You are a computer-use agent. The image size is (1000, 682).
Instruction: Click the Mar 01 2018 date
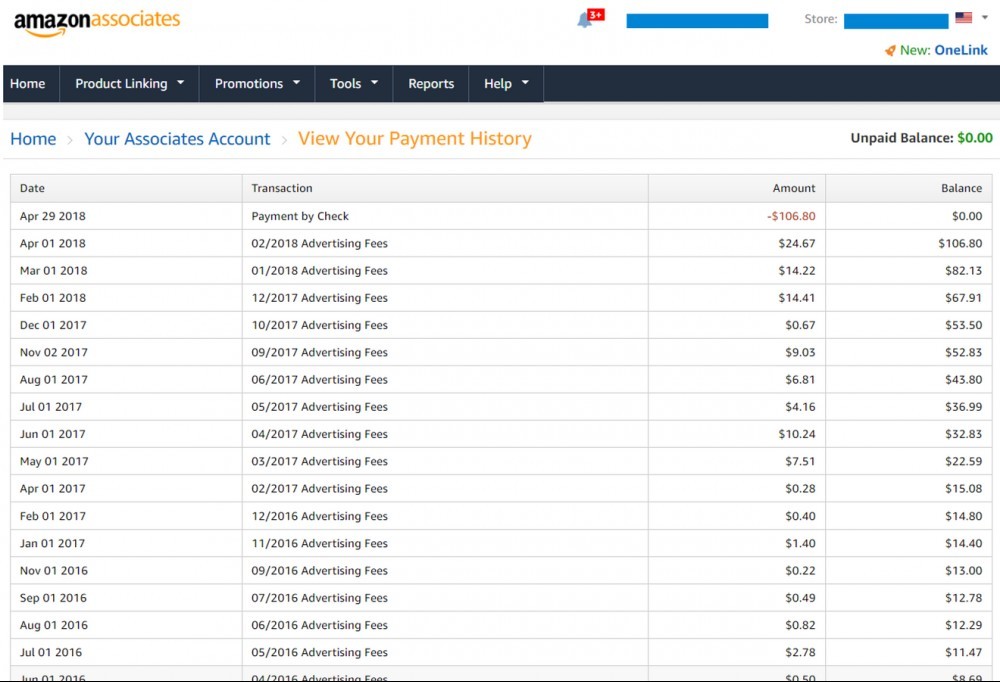point(54,271)
